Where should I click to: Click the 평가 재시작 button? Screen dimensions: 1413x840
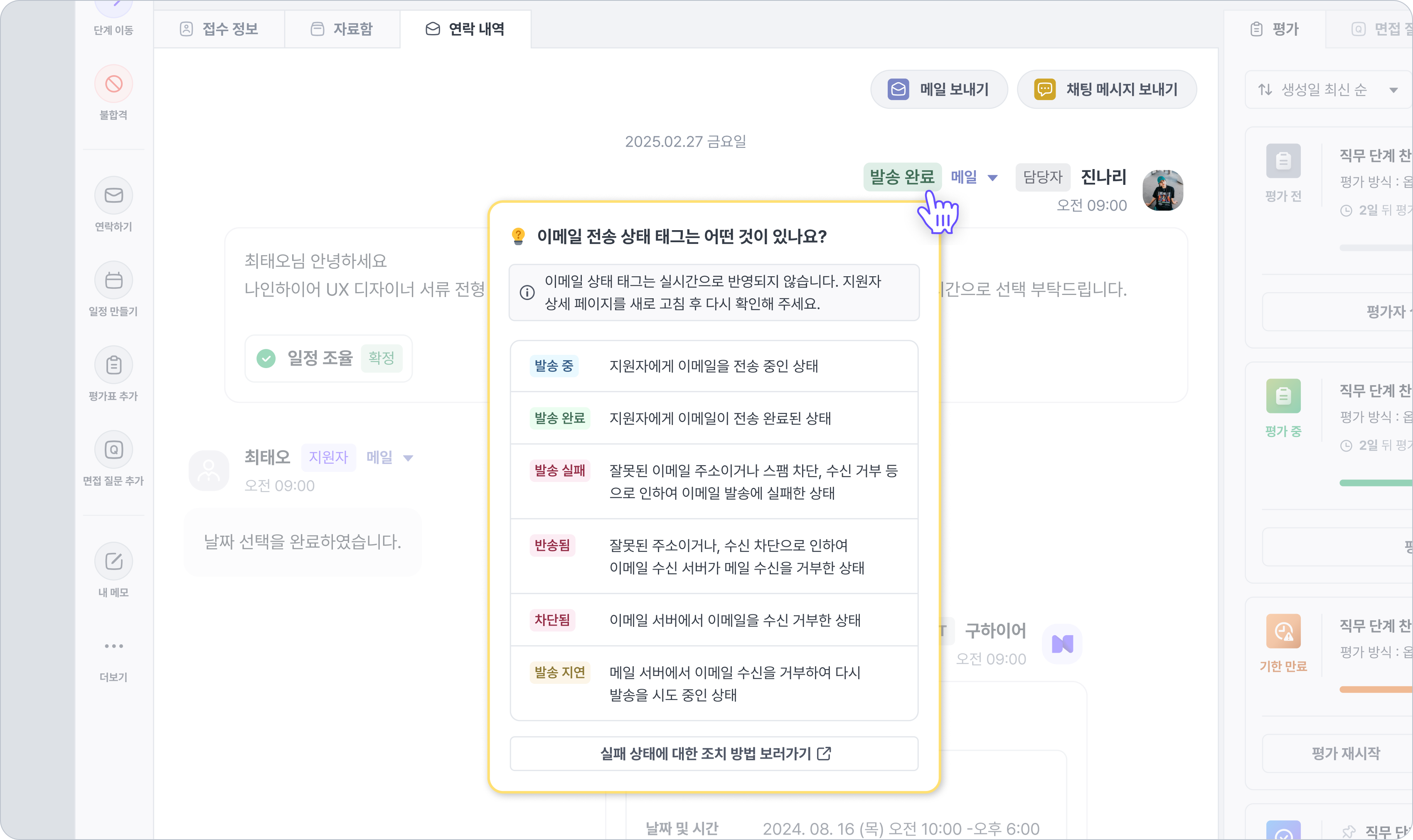(1345, 754)
